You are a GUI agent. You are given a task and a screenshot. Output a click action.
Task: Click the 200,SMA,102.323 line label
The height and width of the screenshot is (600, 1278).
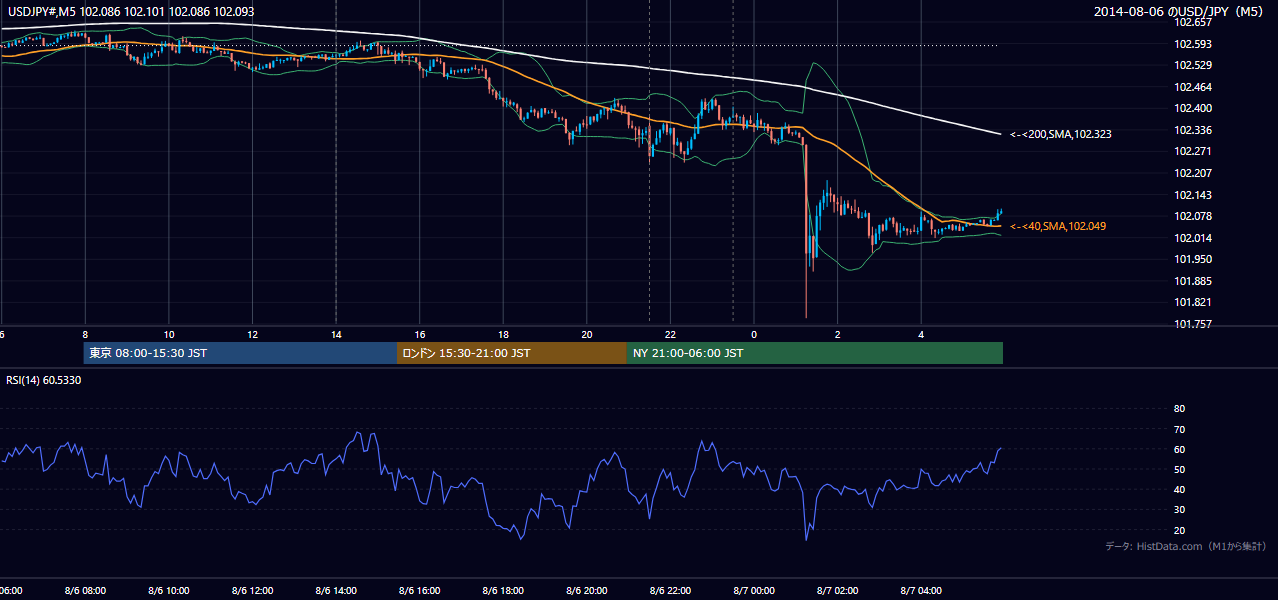1060,133
